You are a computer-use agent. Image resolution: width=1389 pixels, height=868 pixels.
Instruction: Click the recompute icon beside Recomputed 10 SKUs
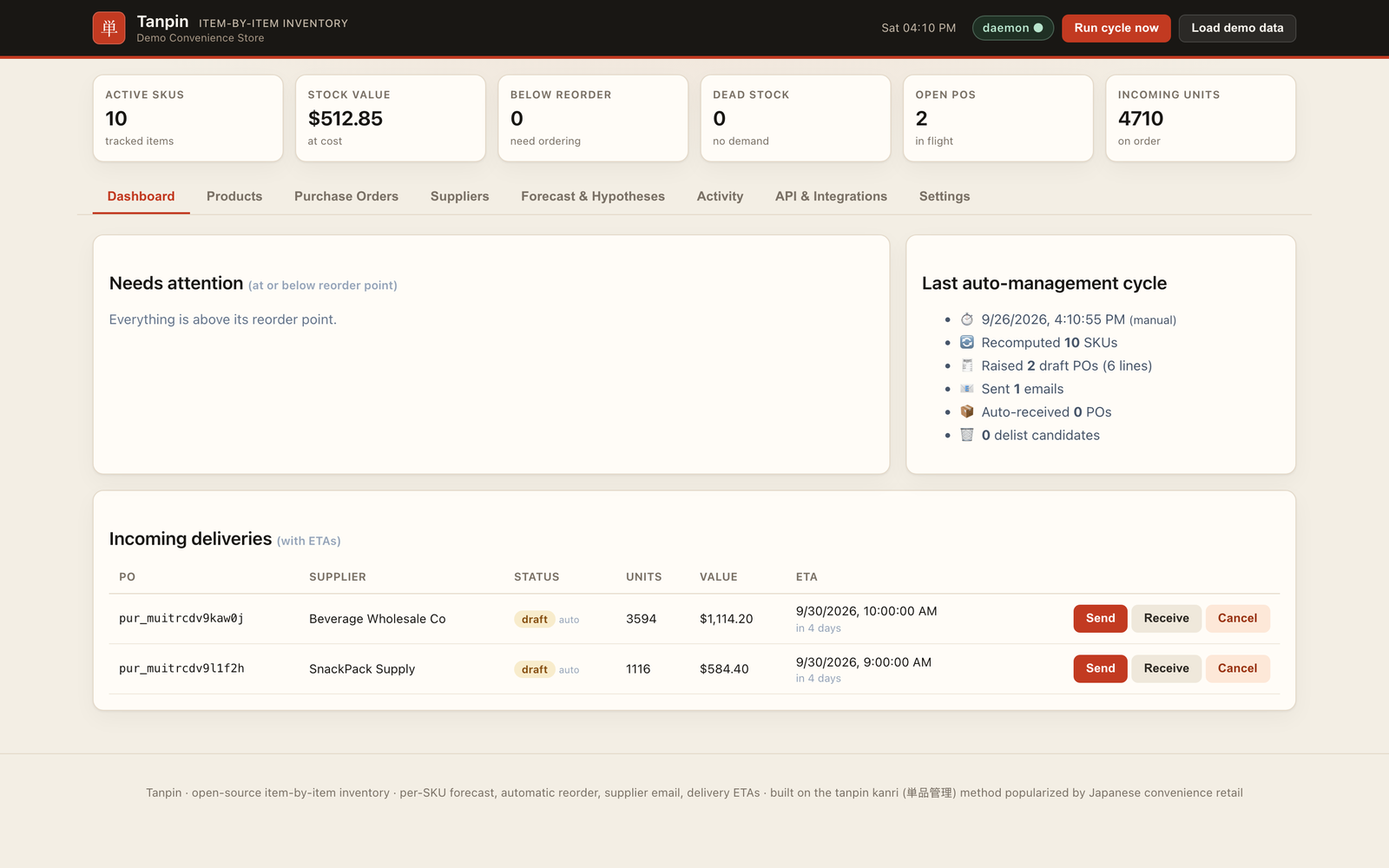point(967,342)
